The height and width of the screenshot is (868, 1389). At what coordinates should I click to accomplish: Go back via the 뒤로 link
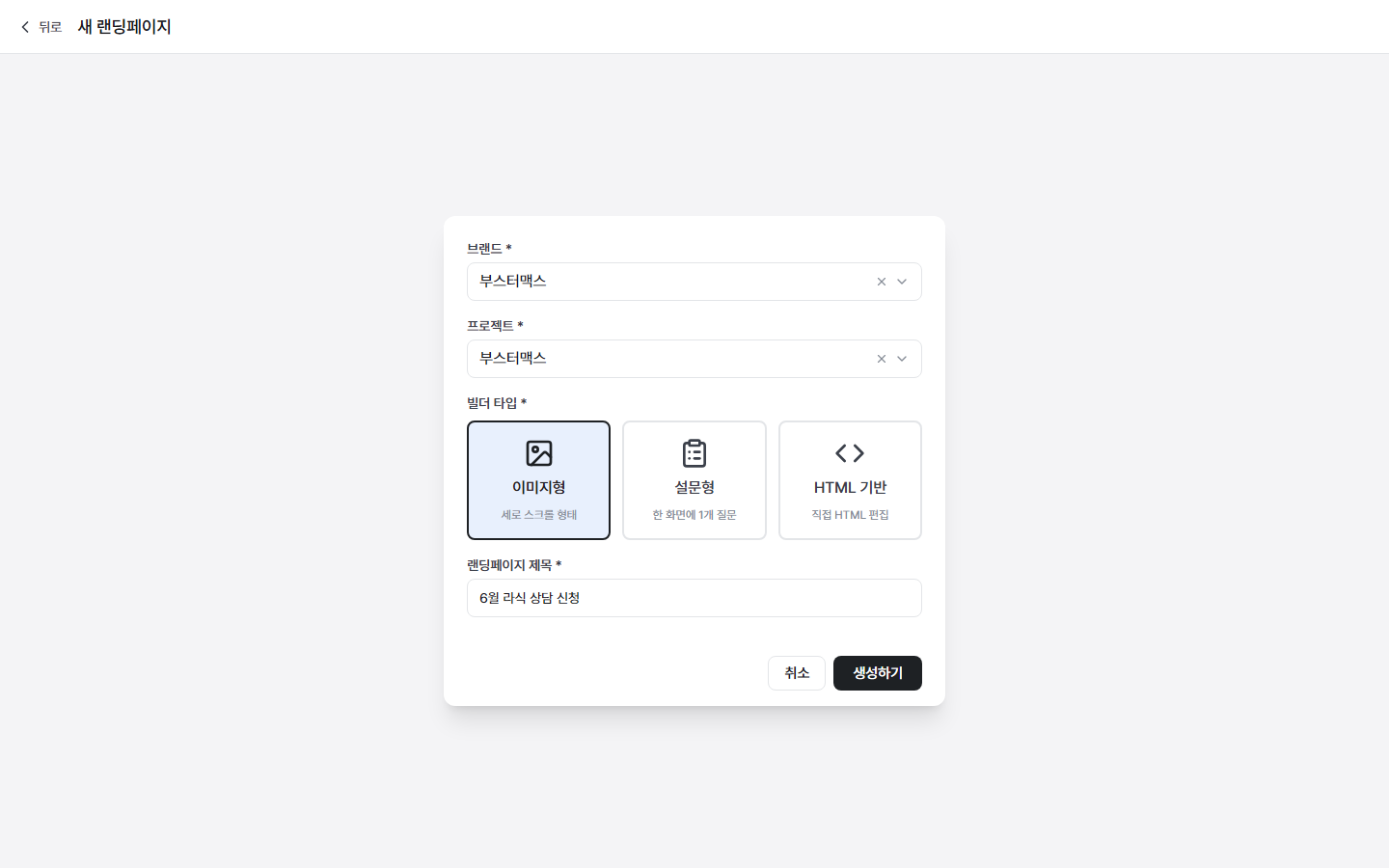50,27
